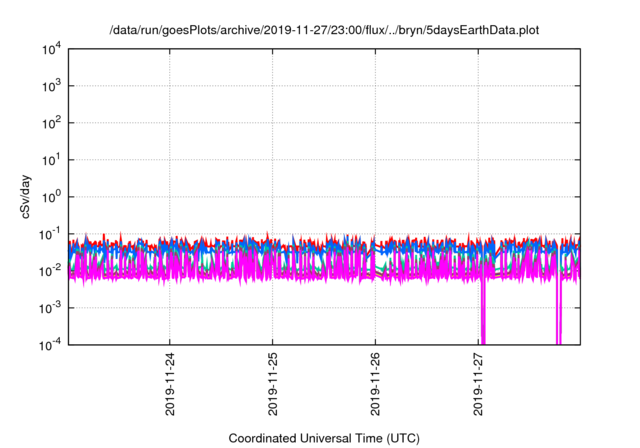640x448 pixels.
Task: Click the plot title file path text
Action: [324, 30]
